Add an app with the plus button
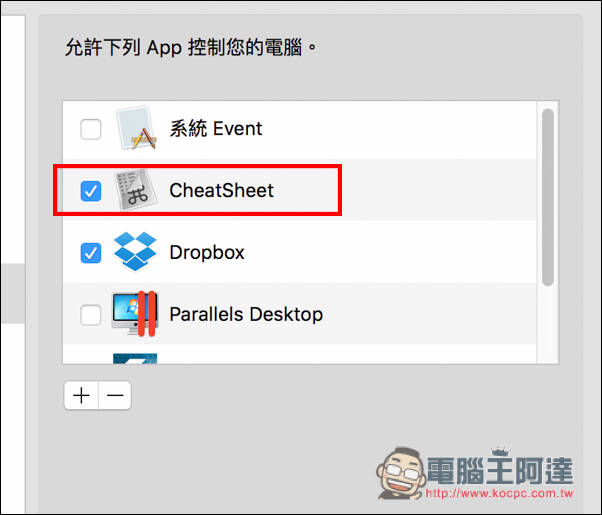 [x=81, y=395]
